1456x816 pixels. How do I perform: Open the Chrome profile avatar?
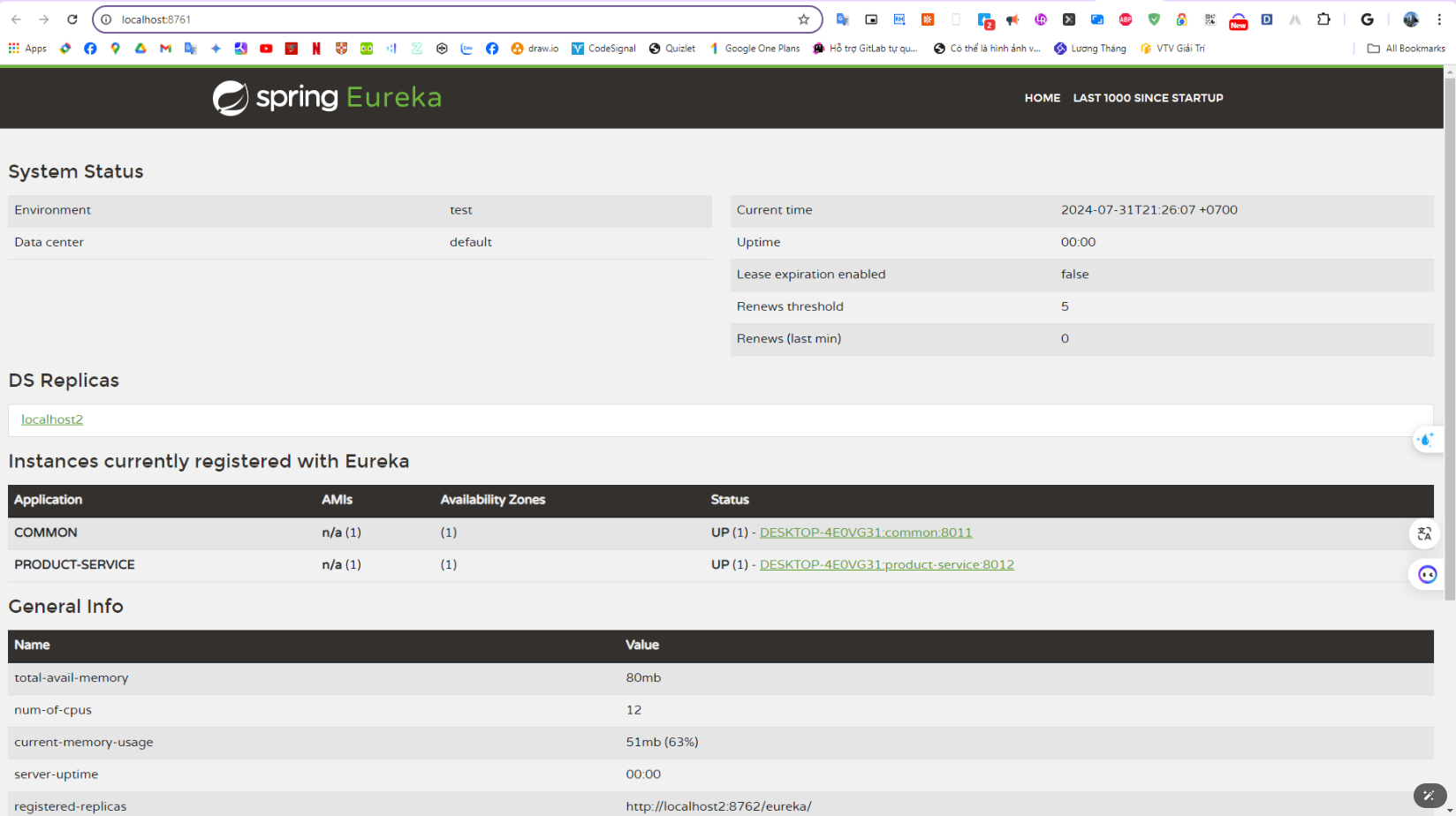tap(1411, 19)
